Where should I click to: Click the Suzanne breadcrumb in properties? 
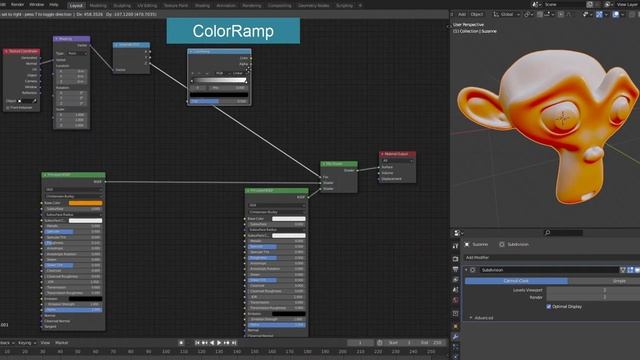476,244
